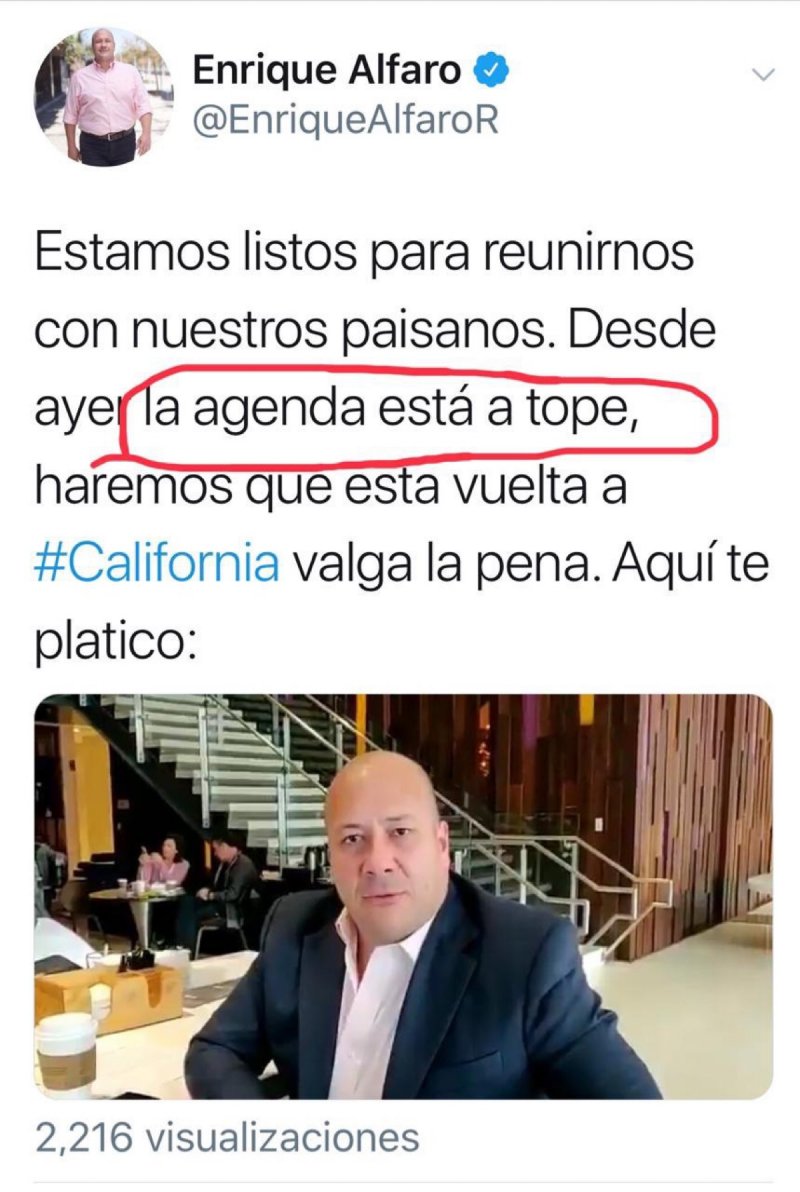Viewport: 800px width, 1192px height.
Task: Click the blue verified badge checkmark
Action: click(x=491, y=71)
